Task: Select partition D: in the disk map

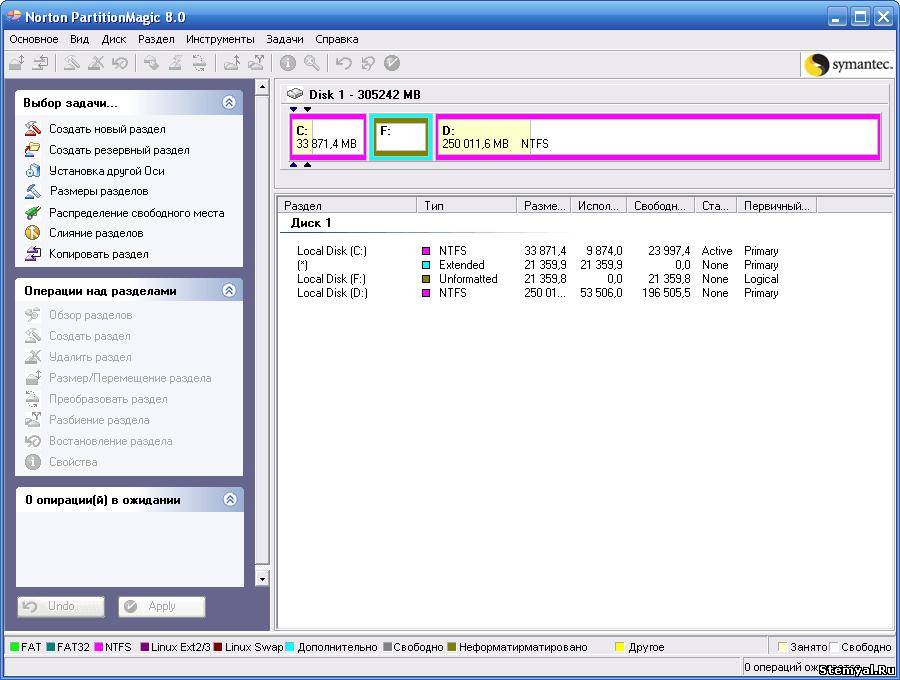Action: [x=658, y=137]
